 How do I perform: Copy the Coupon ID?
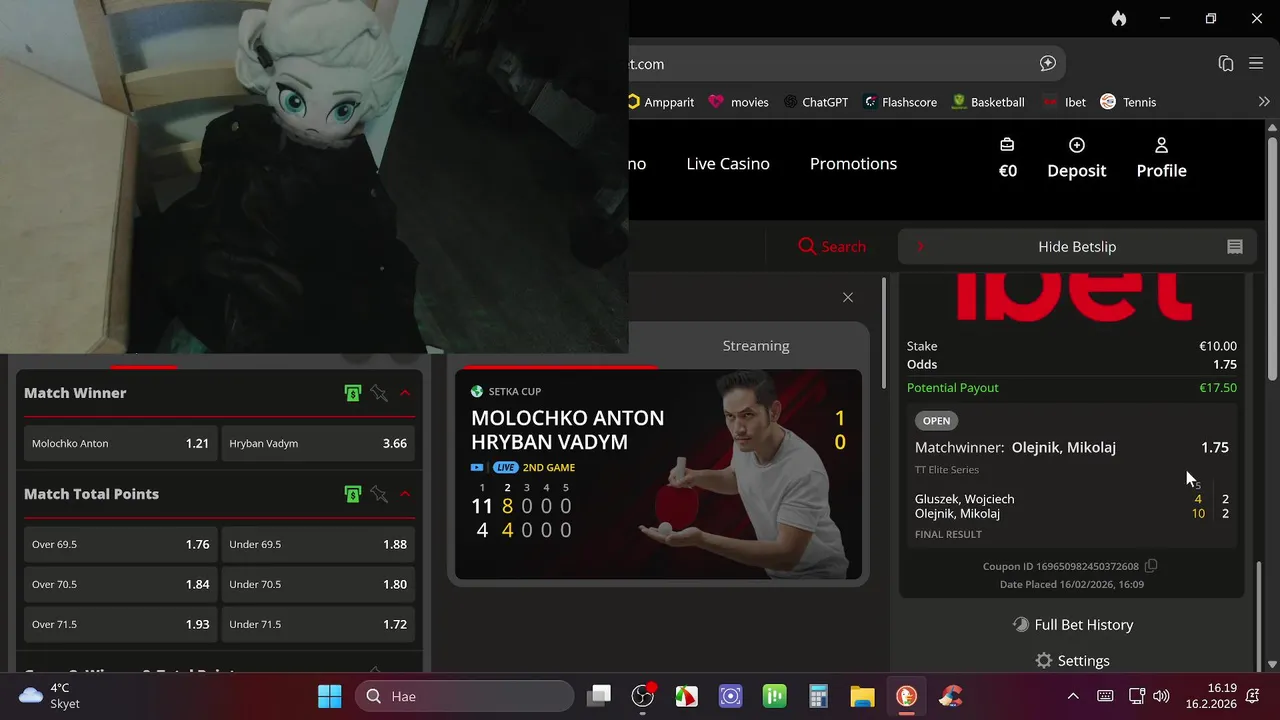pyautogui.click(x=1151, y=566)
